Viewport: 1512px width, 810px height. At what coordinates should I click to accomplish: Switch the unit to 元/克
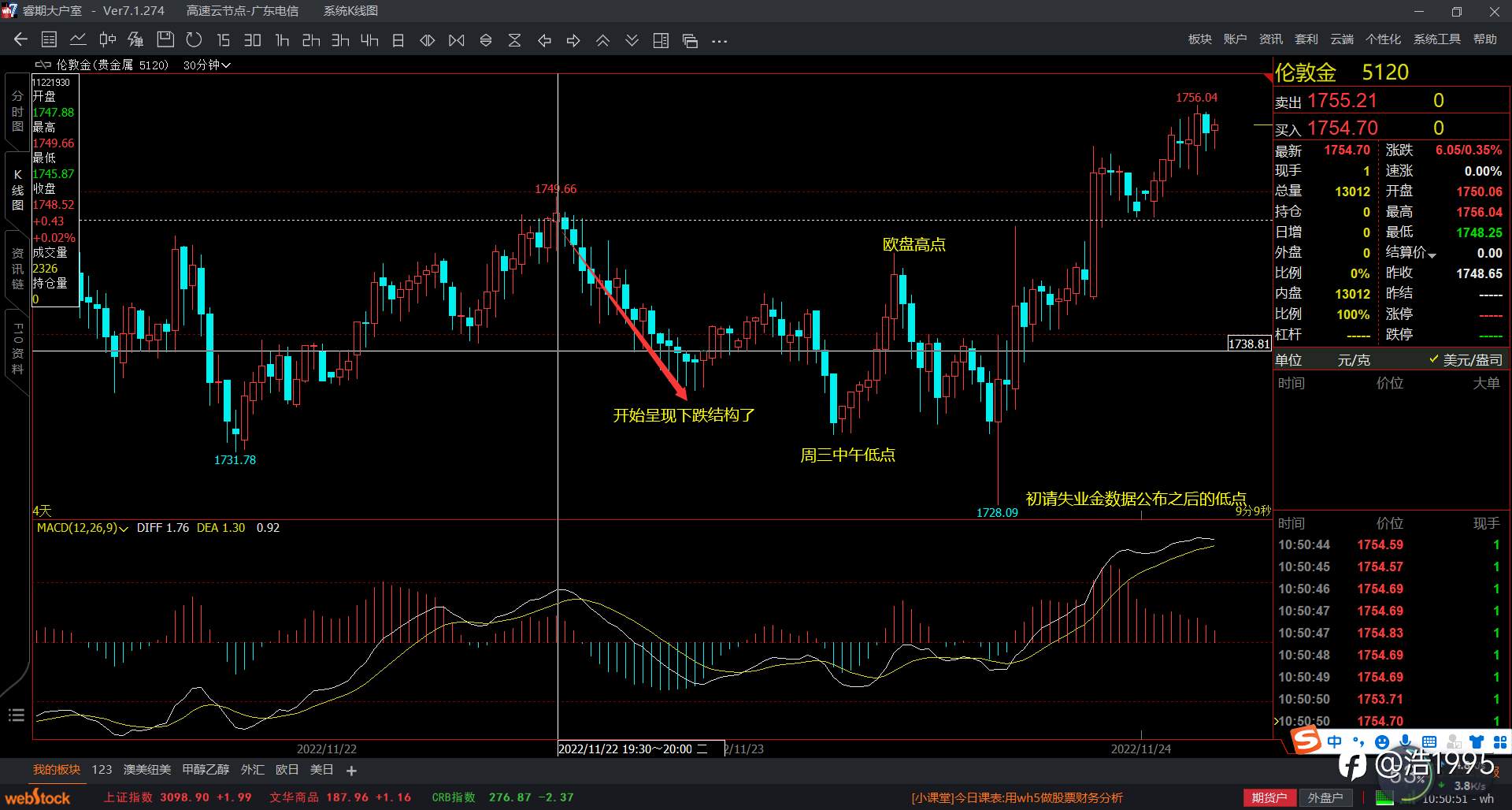[x=1354, y=360]
